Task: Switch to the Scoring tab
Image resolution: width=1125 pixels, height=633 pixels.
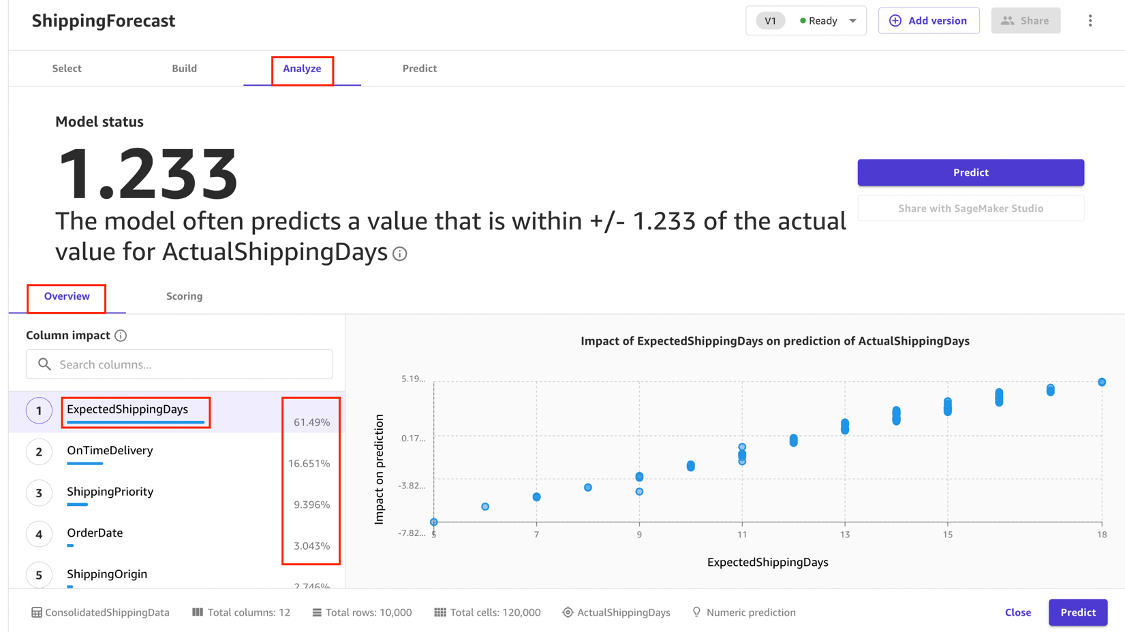Action: tap(184, 296)
